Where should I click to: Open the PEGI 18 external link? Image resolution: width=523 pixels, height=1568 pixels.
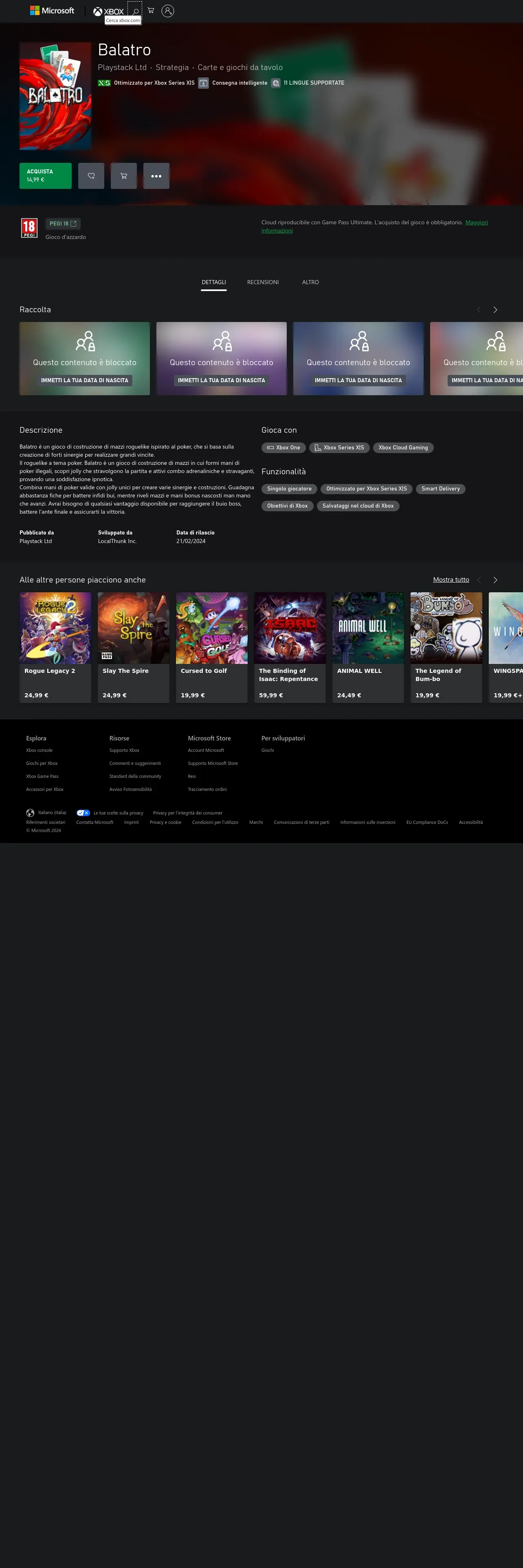[x=63, y=223]
